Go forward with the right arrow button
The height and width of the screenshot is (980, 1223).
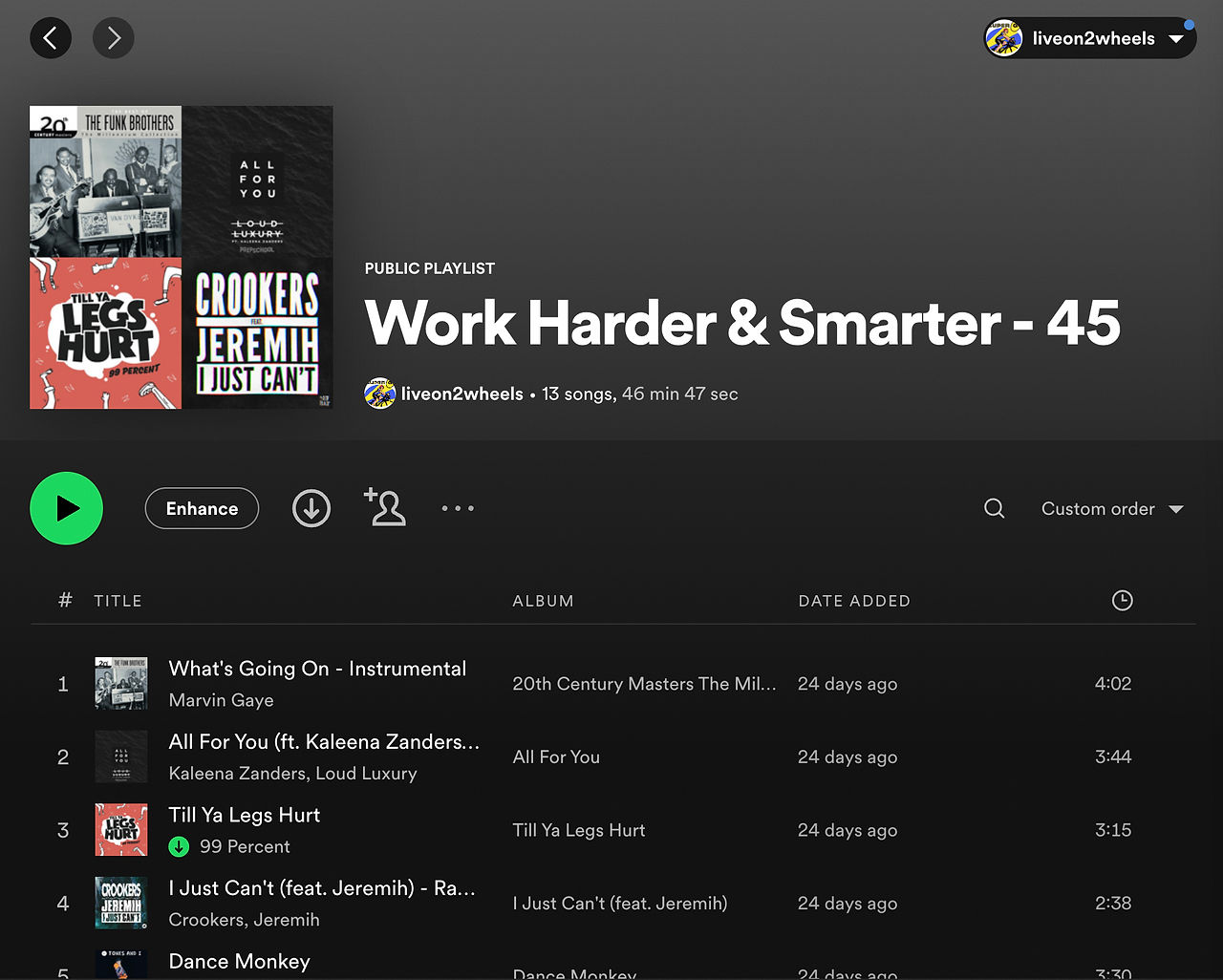click(114, 38)
